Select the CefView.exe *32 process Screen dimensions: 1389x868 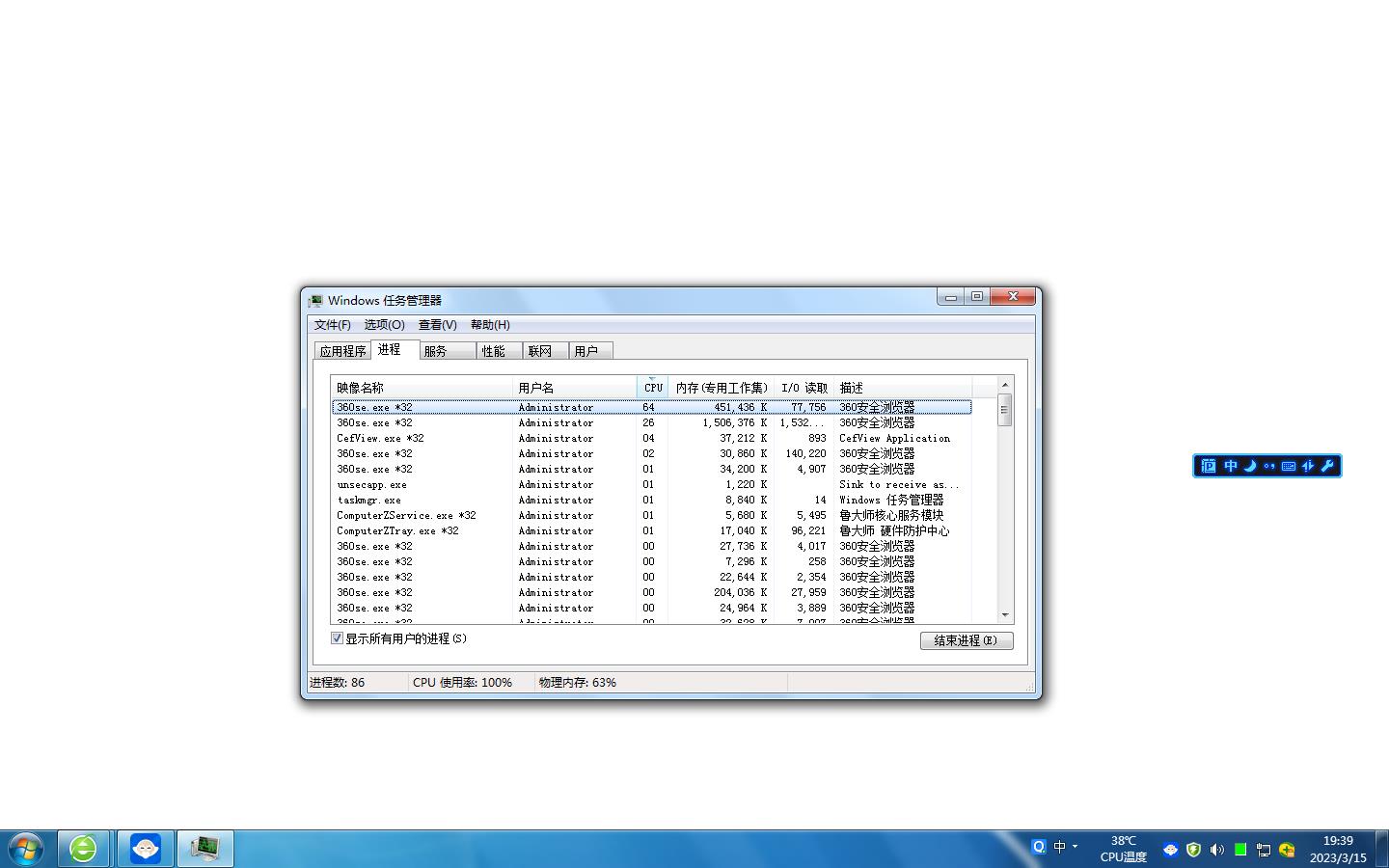[x=651, y=438]
